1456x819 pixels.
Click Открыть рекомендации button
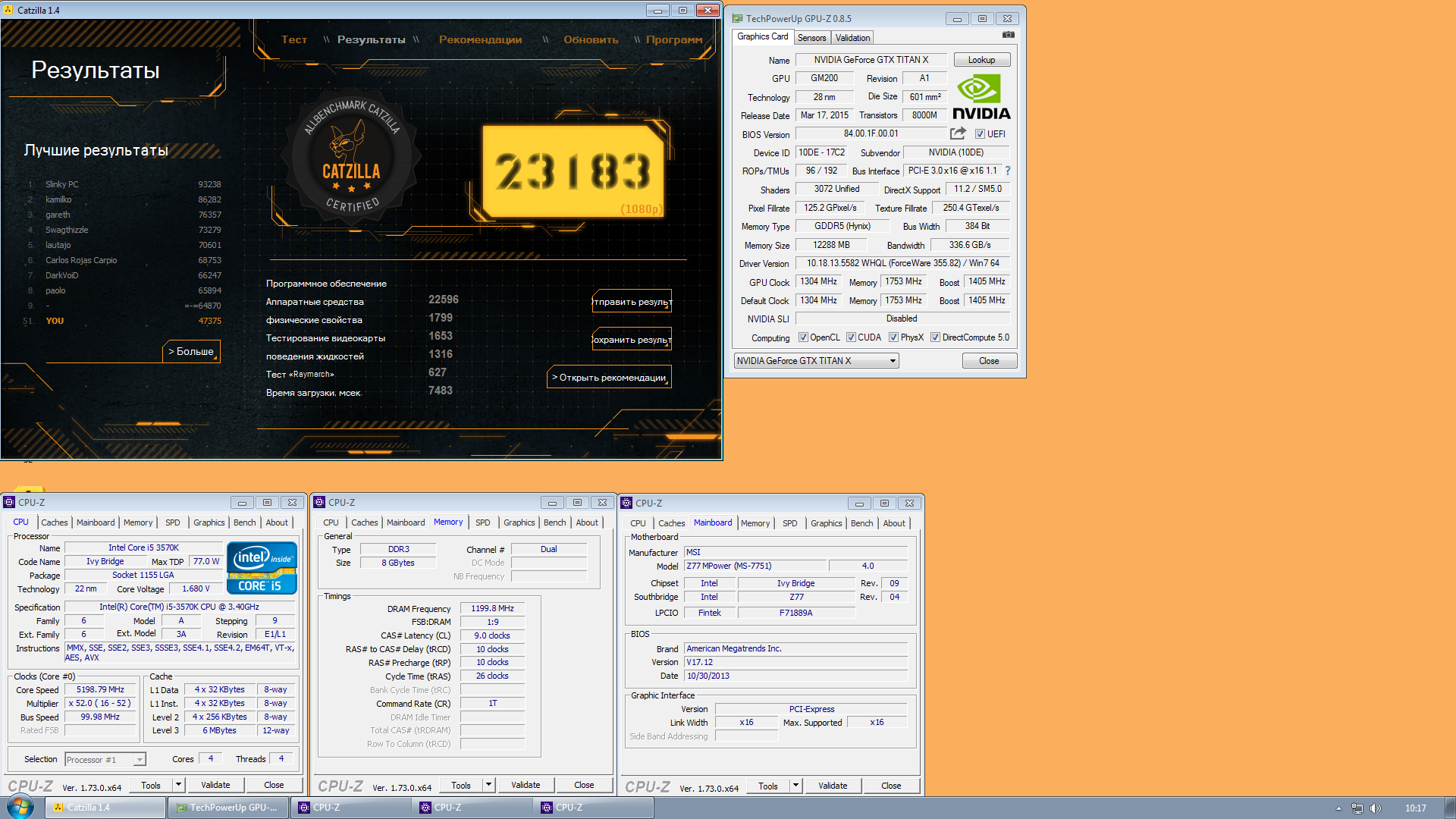(609, 378)
